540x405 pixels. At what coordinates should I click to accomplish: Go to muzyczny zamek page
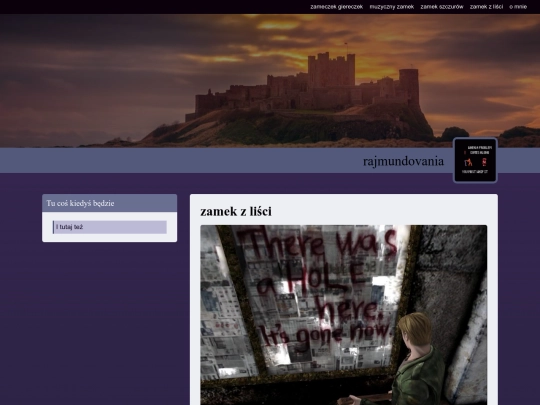(x=392, y=7)
